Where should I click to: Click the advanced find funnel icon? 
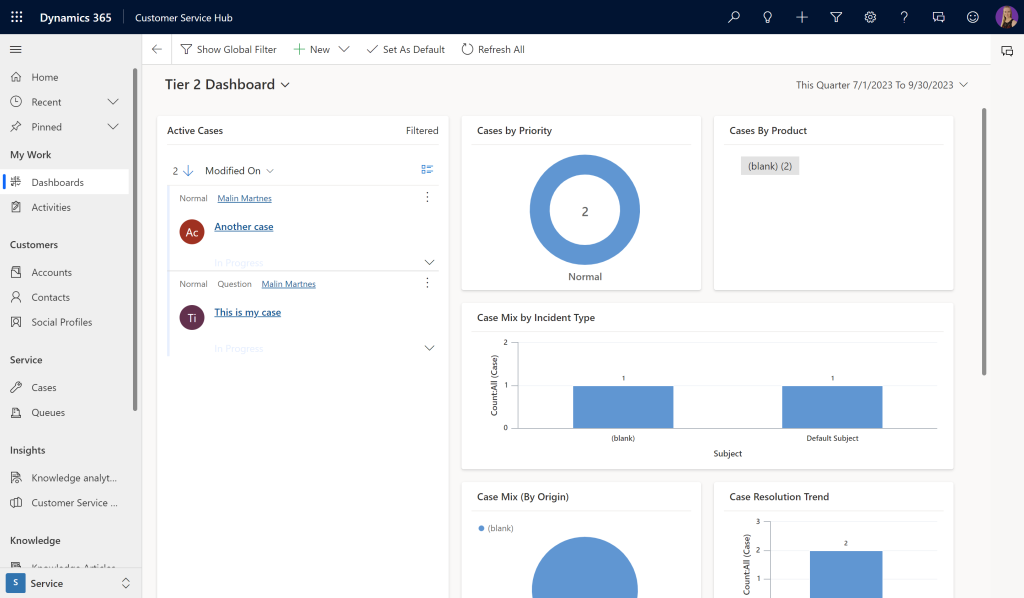[836, 17]
